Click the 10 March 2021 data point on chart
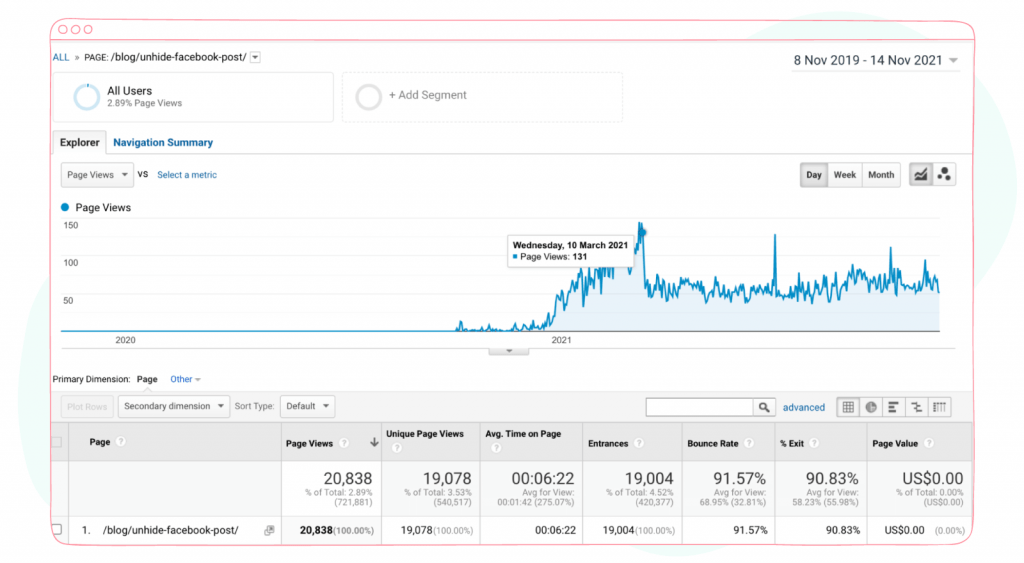 [x=641, y=233]
